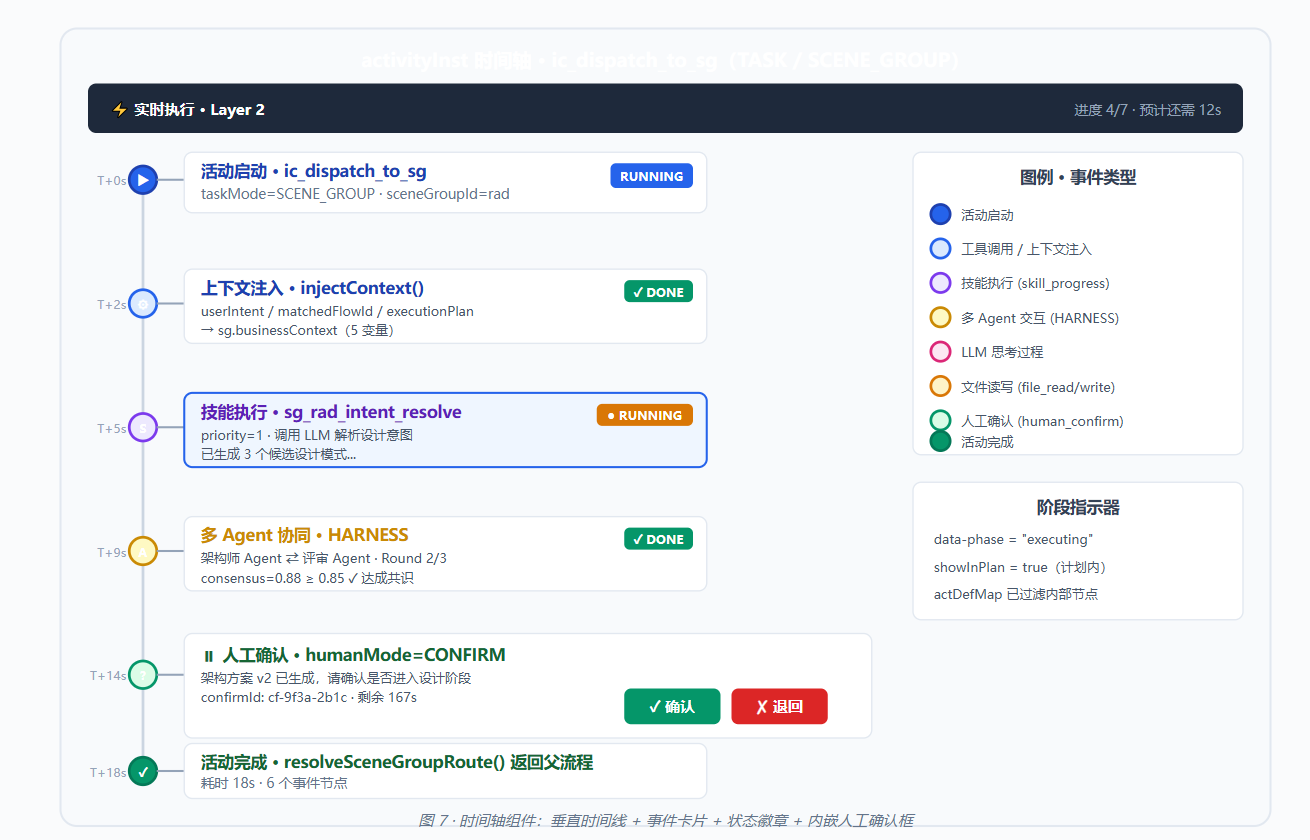Image resolution: width=1310 pixels, height=840 pixels.
Task: Click the green checkmark completion node at T+18s
Action: click(143, 771)
